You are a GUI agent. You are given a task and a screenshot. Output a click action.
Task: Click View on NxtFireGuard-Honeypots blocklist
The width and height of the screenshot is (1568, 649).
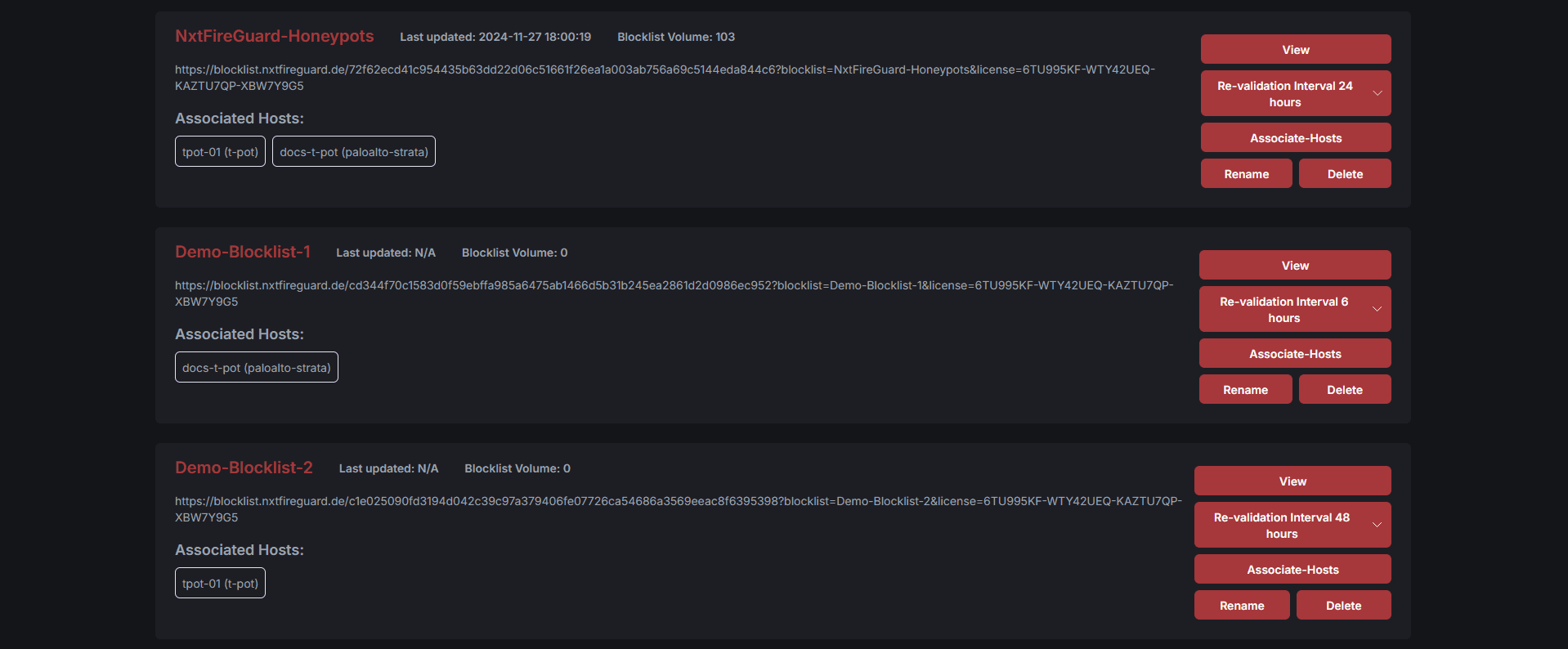(1294, 49)
